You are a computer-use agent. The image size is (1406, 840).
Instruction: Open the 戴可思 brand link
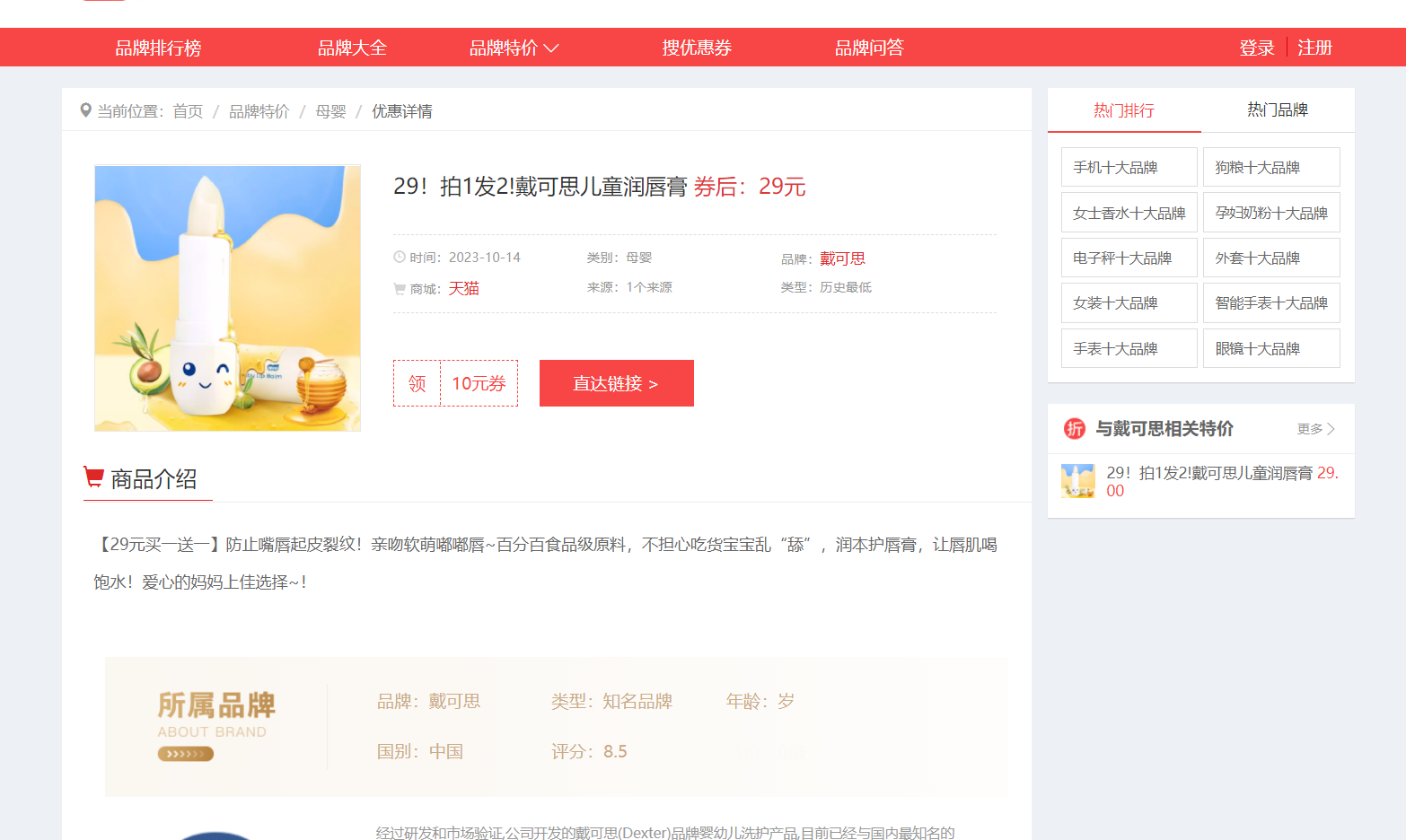pos(842,258)
